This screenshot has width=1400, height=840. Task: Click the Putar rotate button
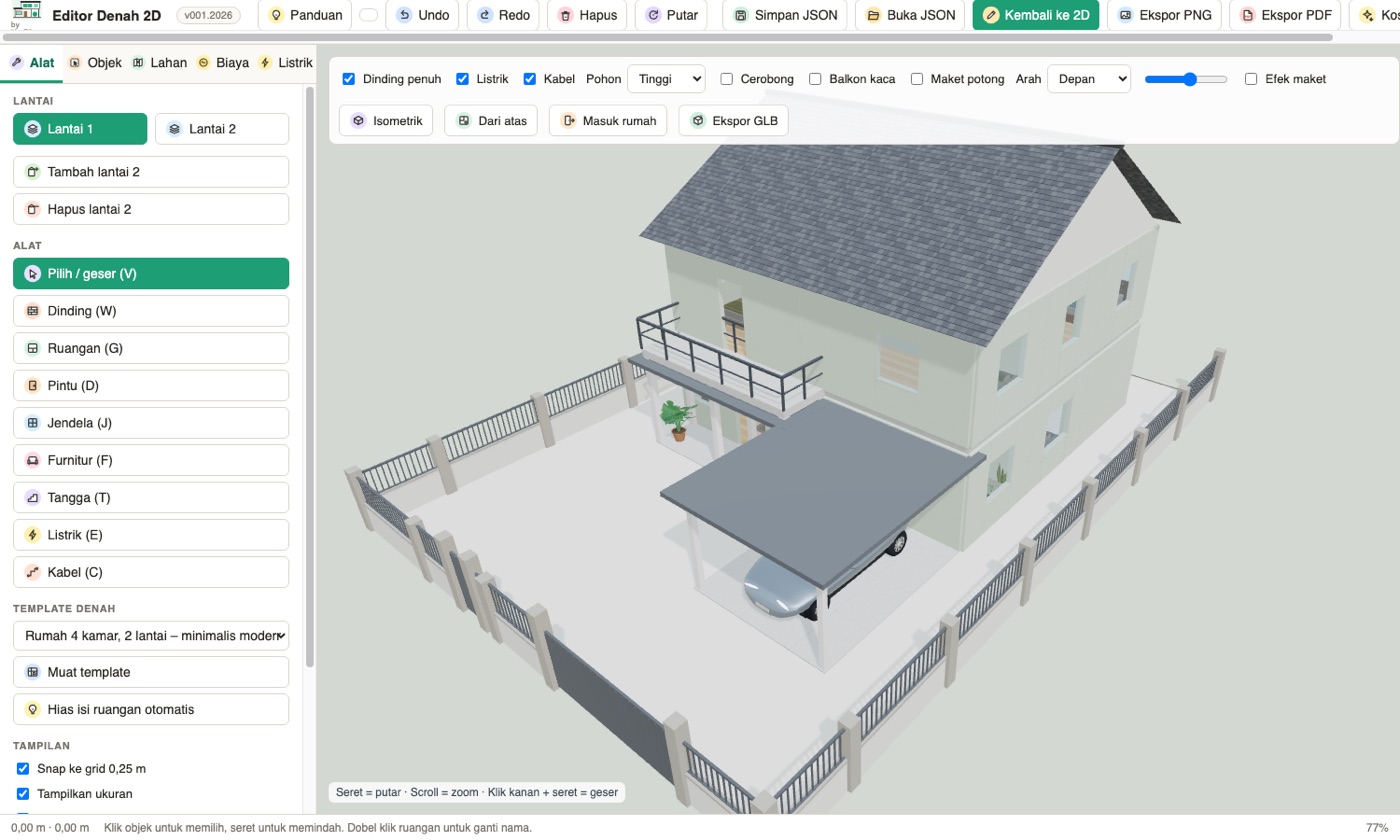(x=671, y=15)
